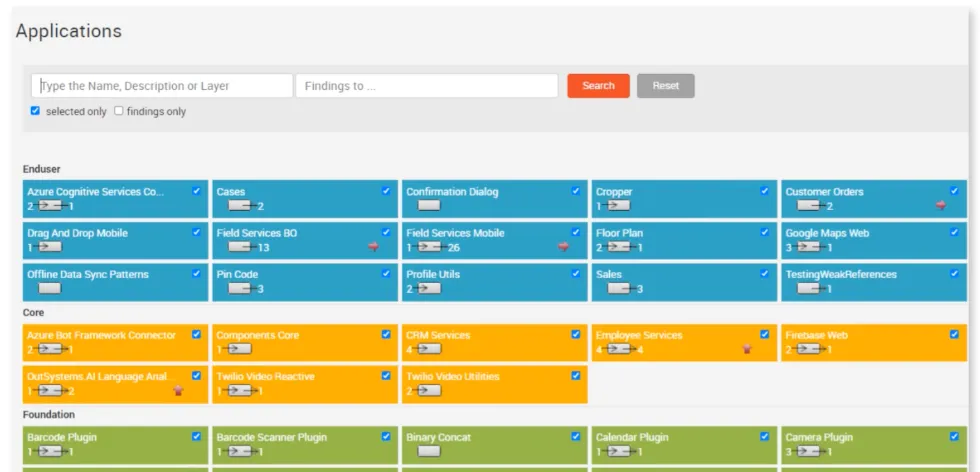
Task: Untick the Camera Plugin checkbox
Action: coord(954,436)
